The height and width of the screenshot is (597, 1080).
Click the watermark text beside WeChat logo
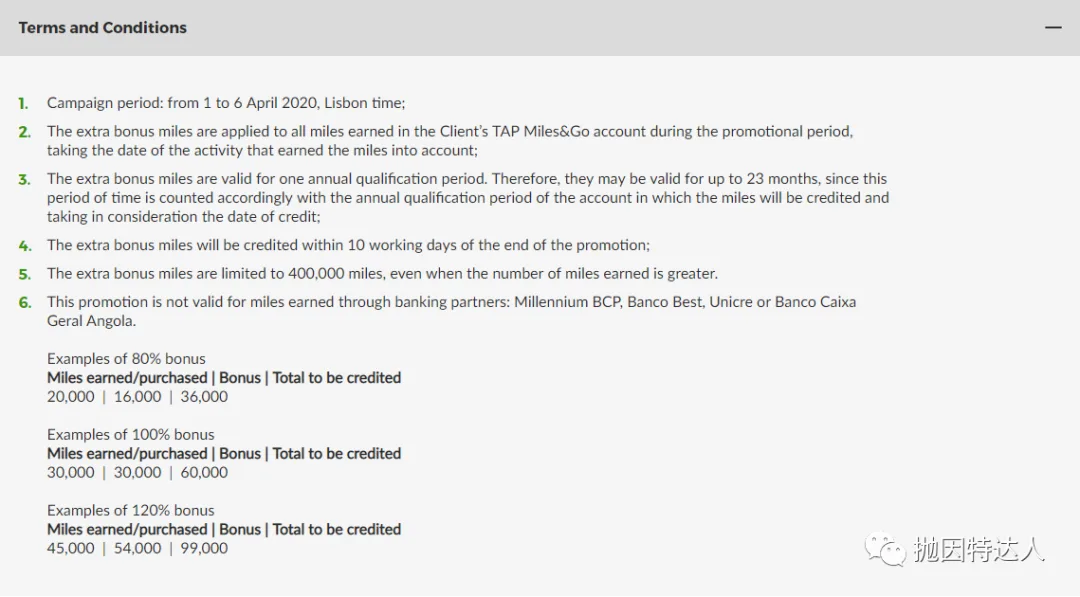coord(979,550)
